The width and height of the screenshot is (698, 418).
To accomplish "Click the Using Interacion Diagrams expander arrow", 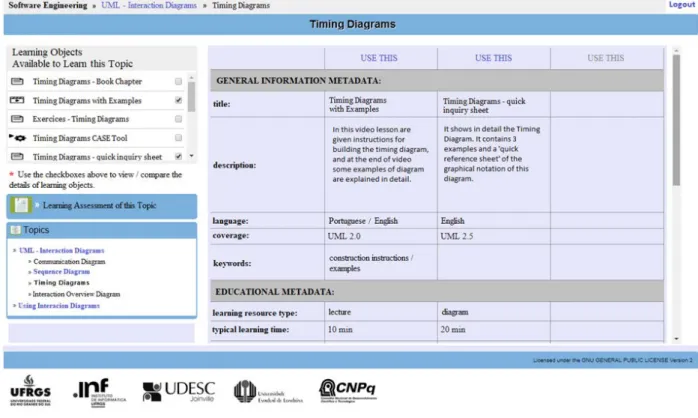I will (x=15, y=305).
